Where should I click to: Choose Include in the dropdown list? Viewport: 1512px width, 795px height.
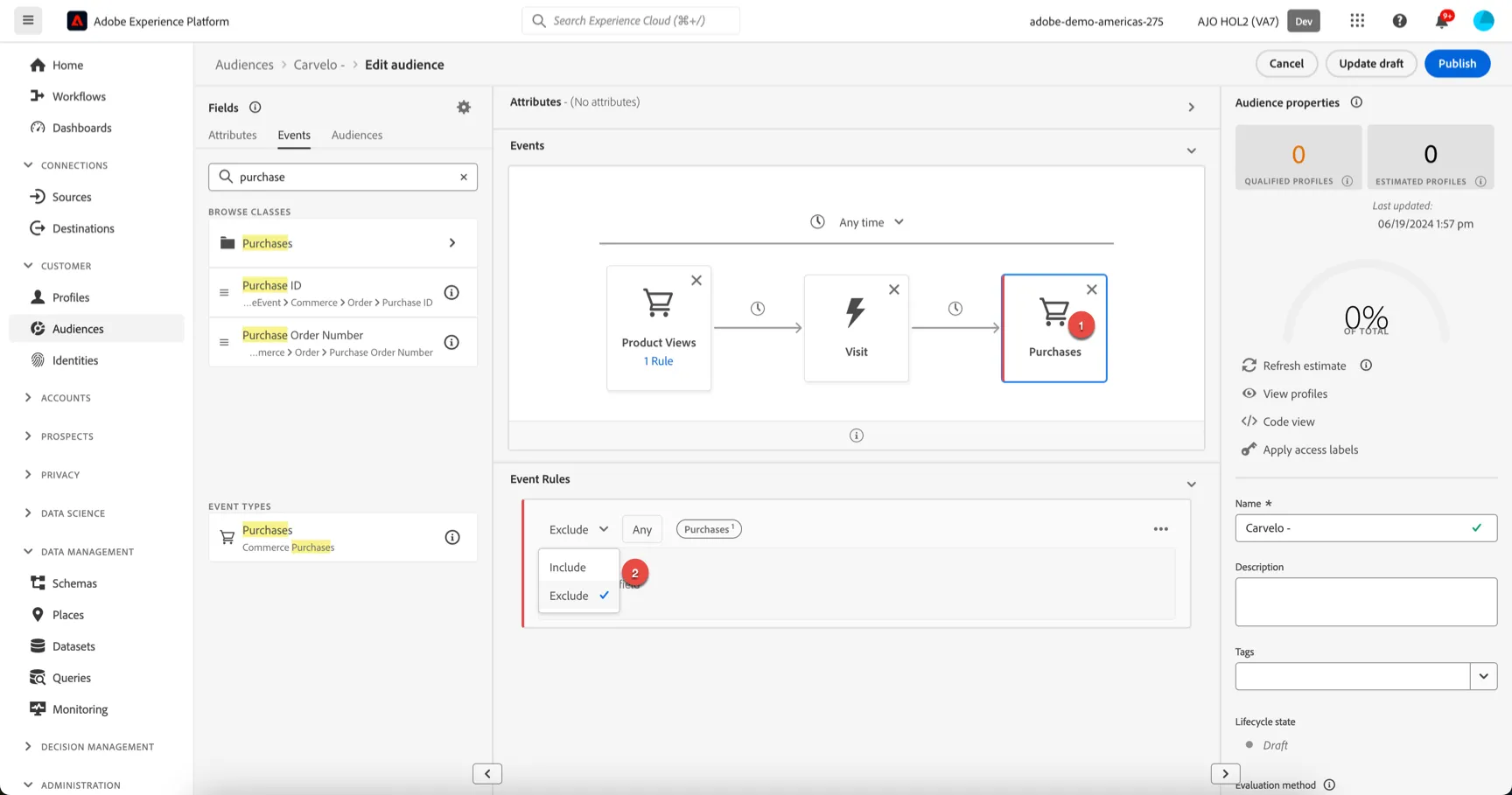click(578, 568)
